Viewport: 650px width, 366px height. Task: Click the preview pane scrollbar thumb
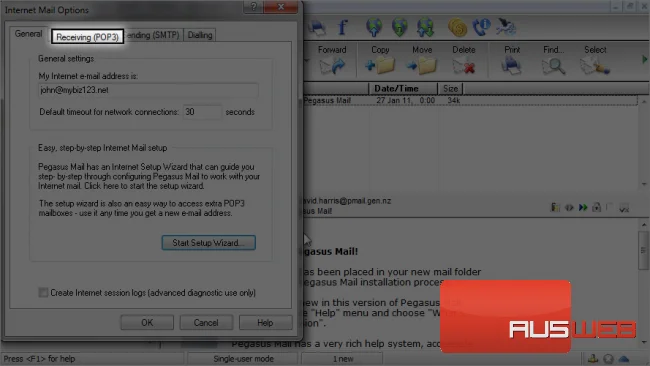[643, 250]
